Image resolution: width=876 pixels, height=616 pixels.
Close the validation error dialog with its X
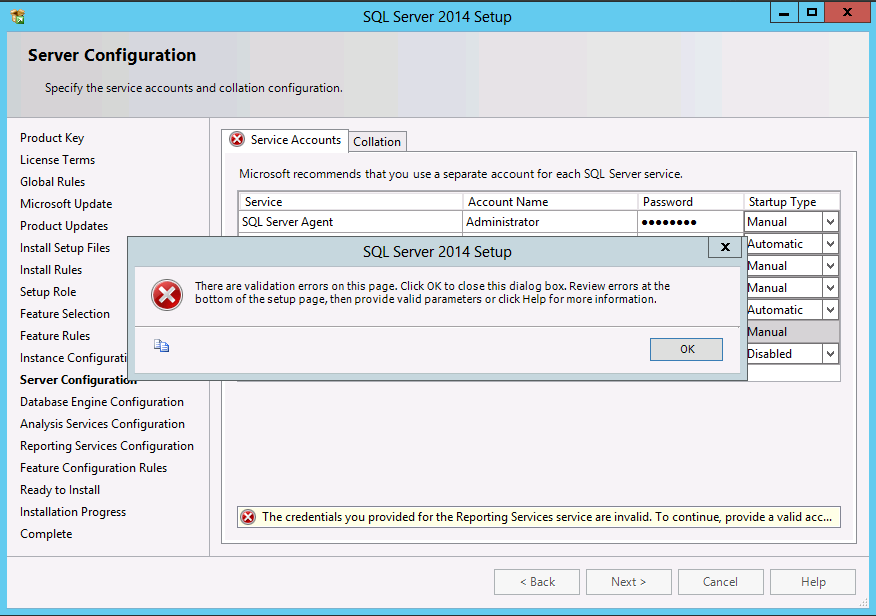(x=725, y=247)
